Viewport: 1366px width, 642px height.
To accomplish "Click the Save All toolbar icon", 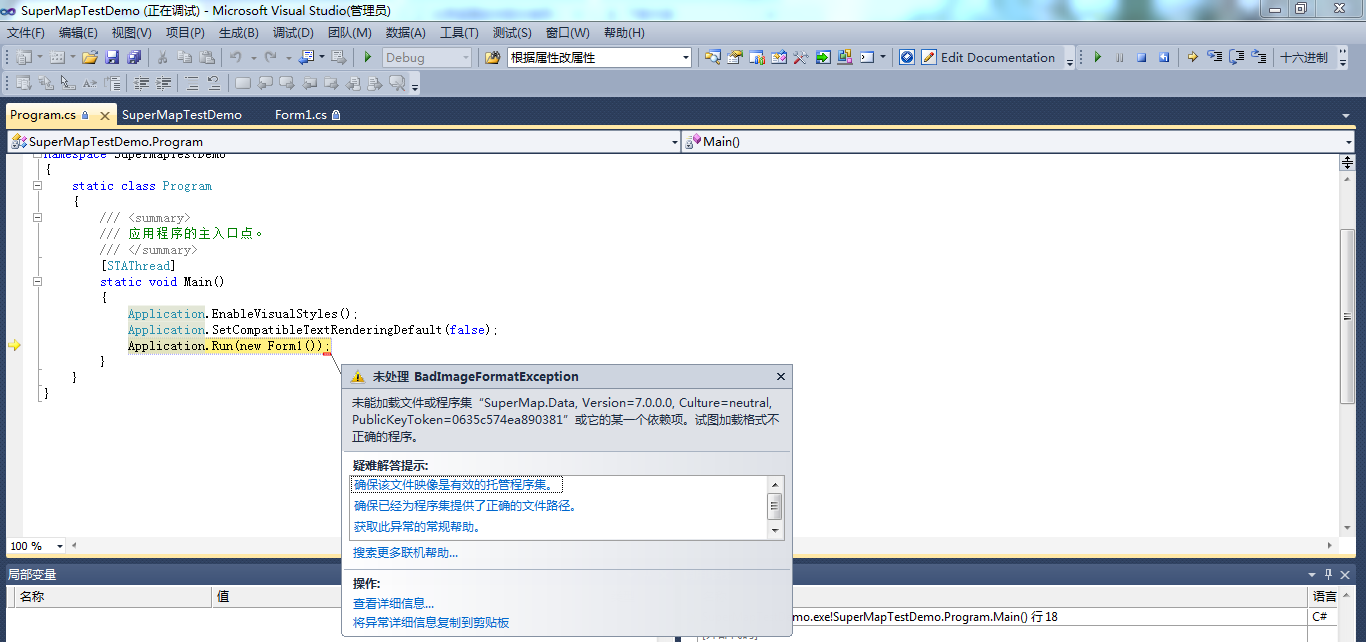I will tap(133, 58).
